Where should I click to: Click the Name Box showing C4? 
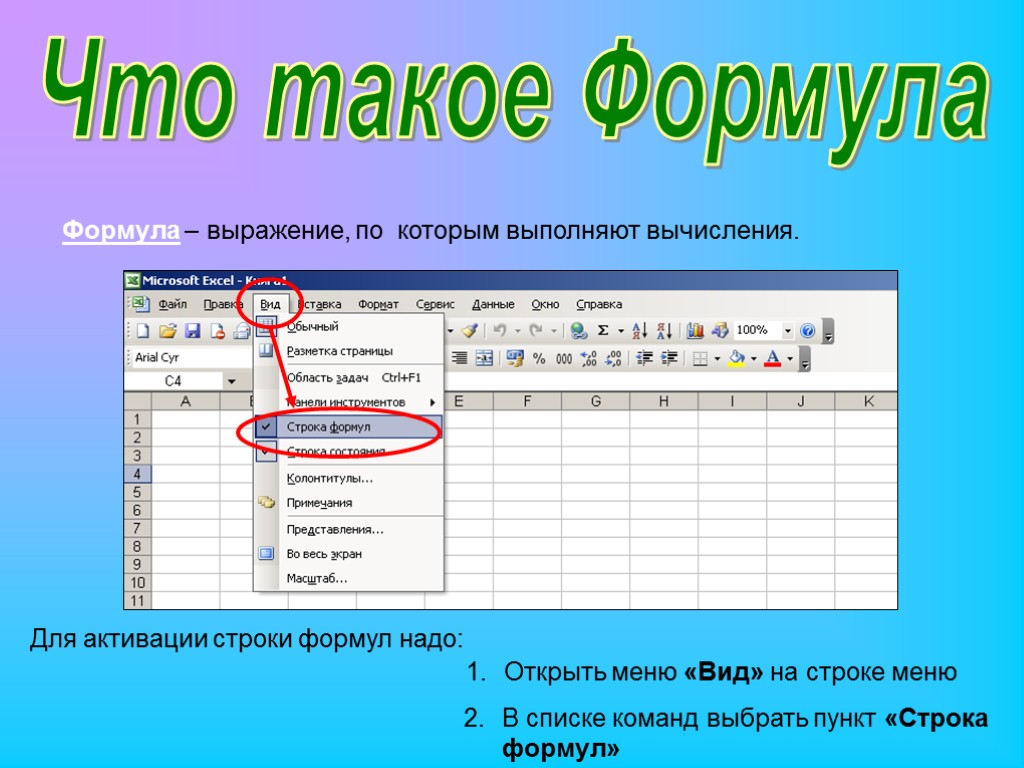pyautogui.click(x=173, y=381)
